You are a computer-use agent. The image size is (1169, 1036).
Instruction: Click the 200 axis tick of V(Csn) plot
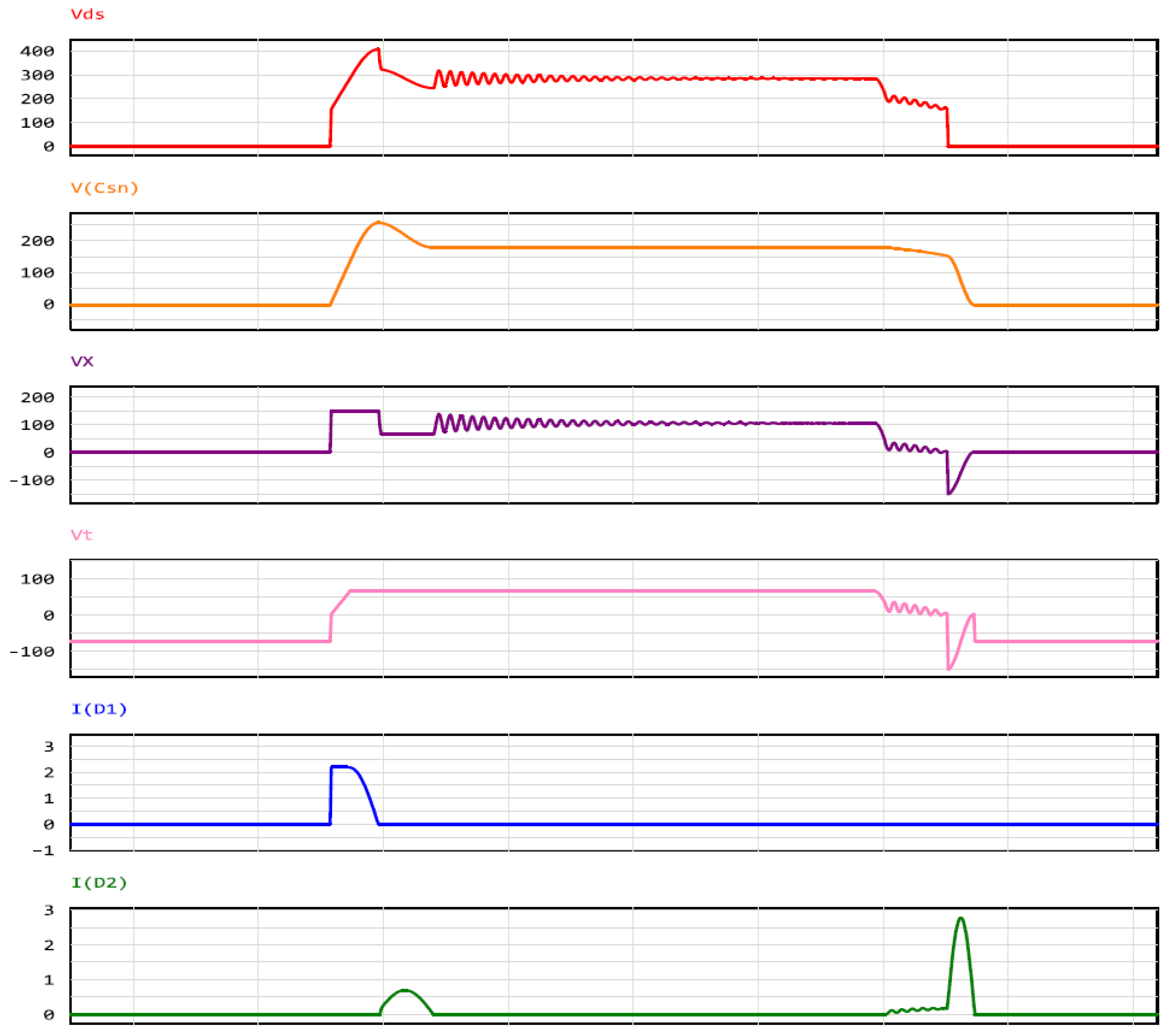tap(37, 241)
